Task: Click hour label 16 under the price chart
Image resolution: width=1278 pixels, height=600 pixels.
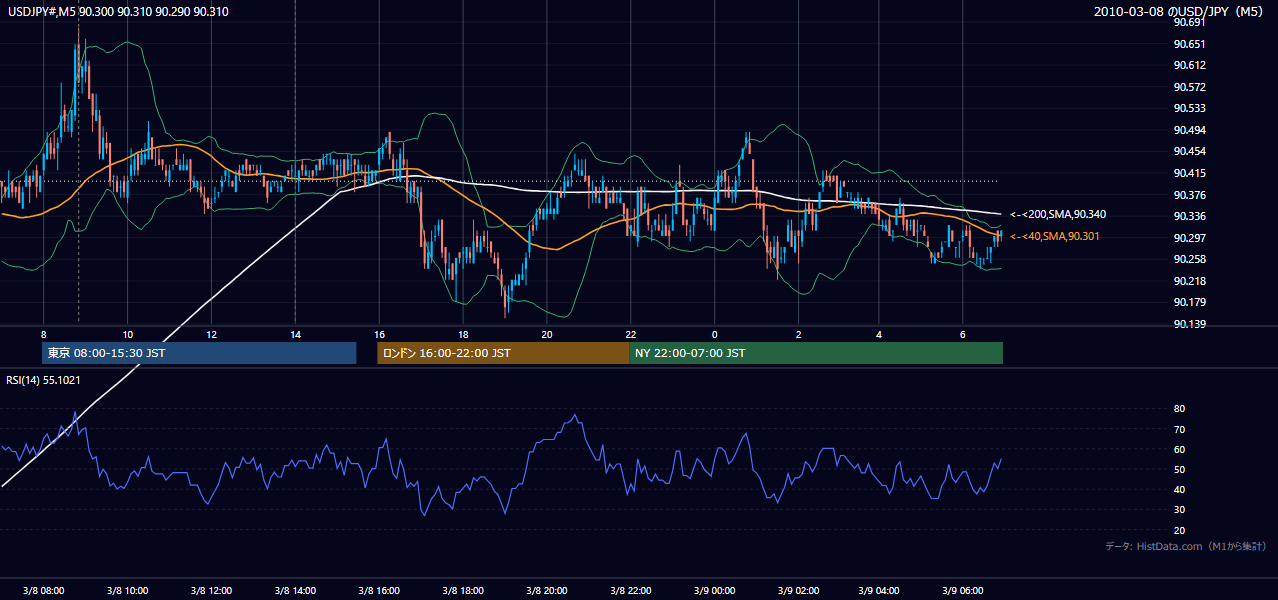Action: click(379, 334)
